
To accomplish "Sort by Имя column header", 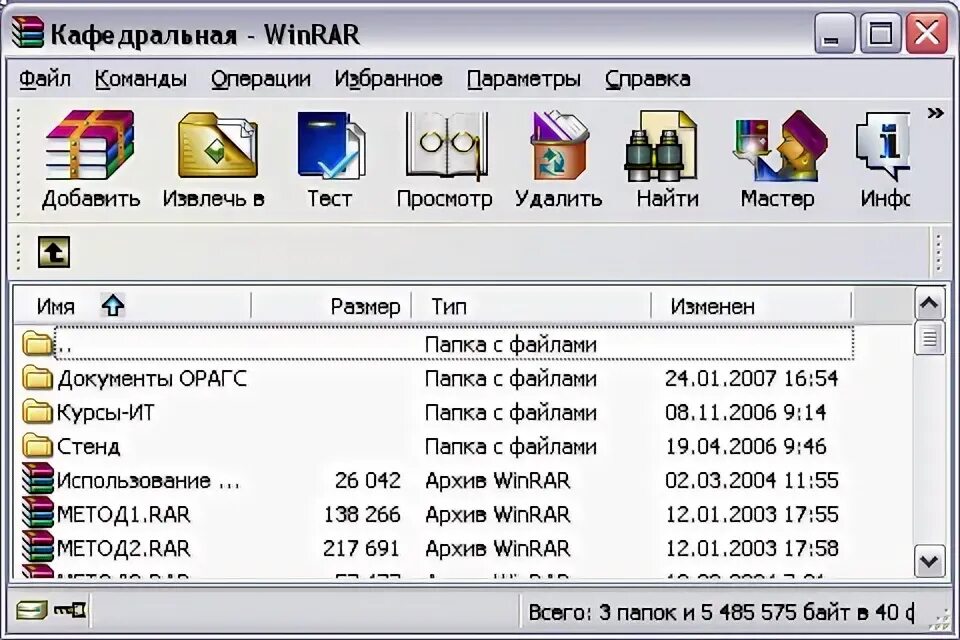I will 132,306.
